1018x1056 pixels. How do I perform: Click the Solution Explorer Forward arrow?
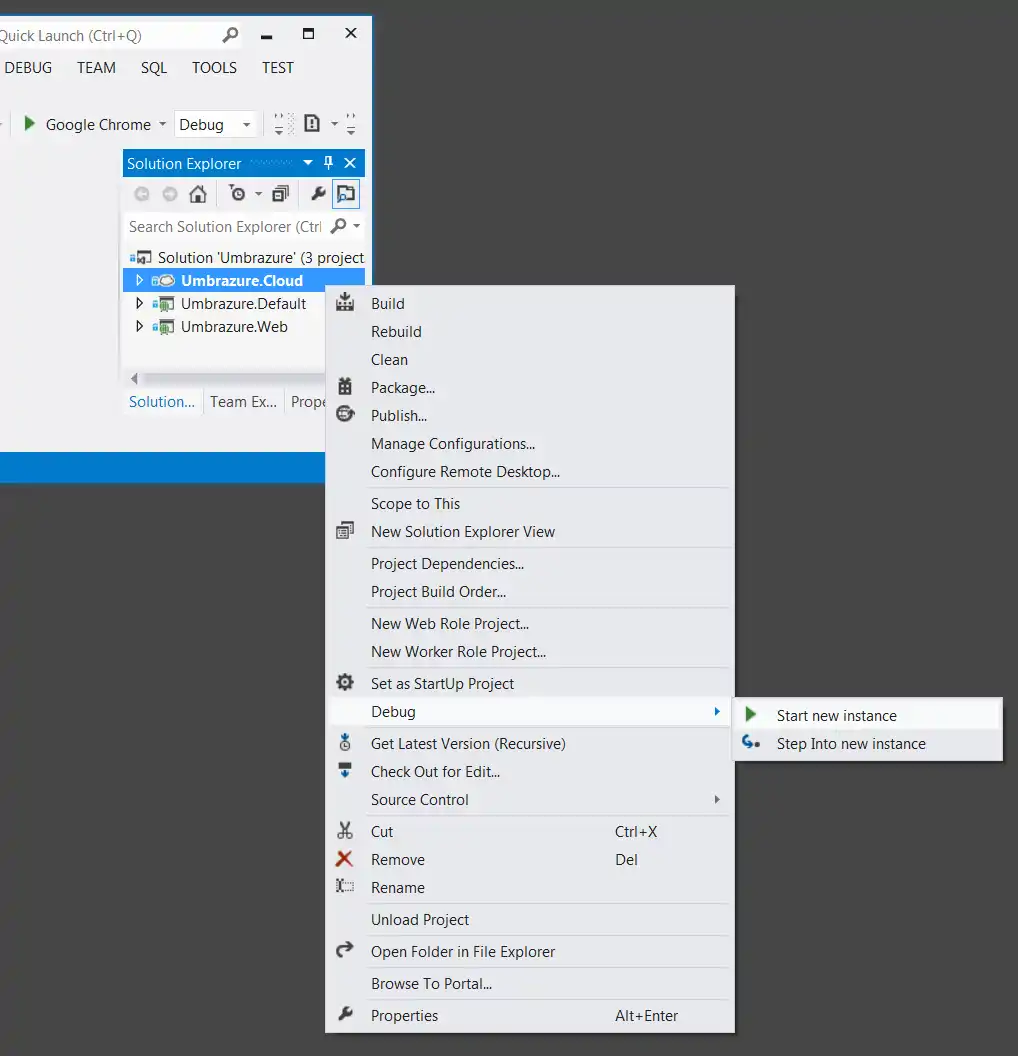(170, 194)
